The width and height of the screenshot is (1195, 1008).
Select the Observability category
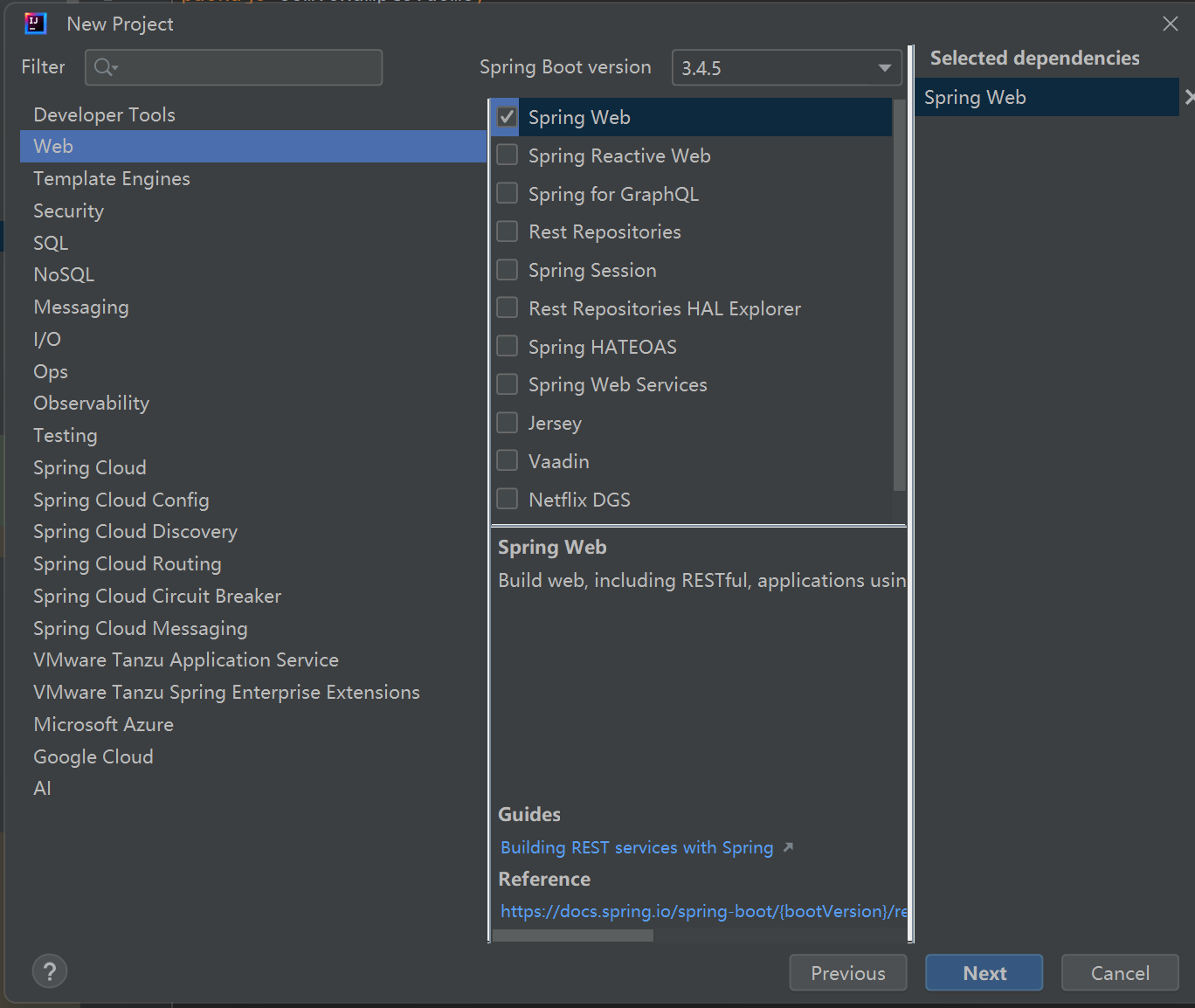click(253, 403)
